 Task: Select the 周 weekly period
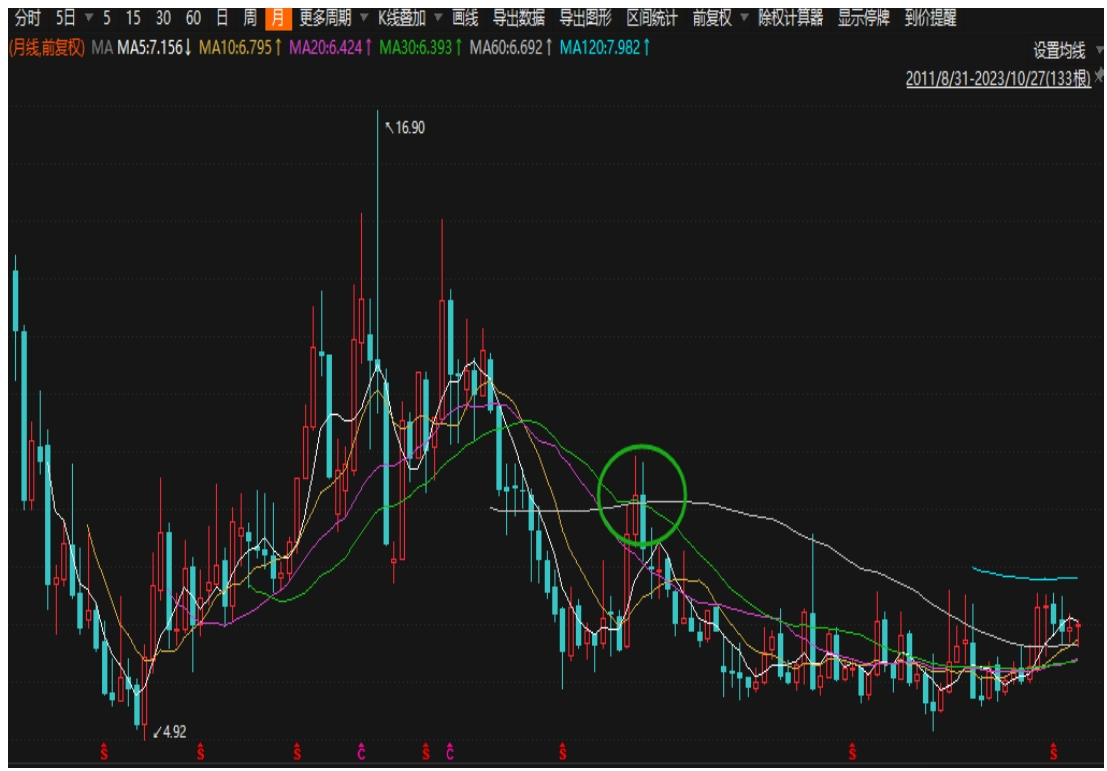point(250,18)
